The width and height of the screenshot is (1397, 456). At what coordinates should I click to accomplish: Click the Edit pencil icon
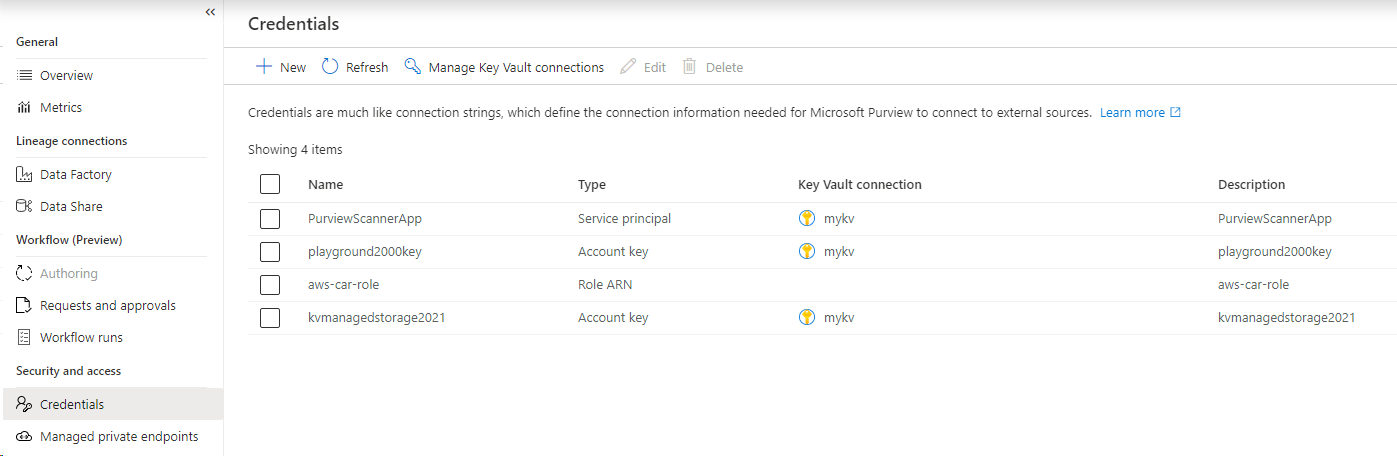[628, 67]
